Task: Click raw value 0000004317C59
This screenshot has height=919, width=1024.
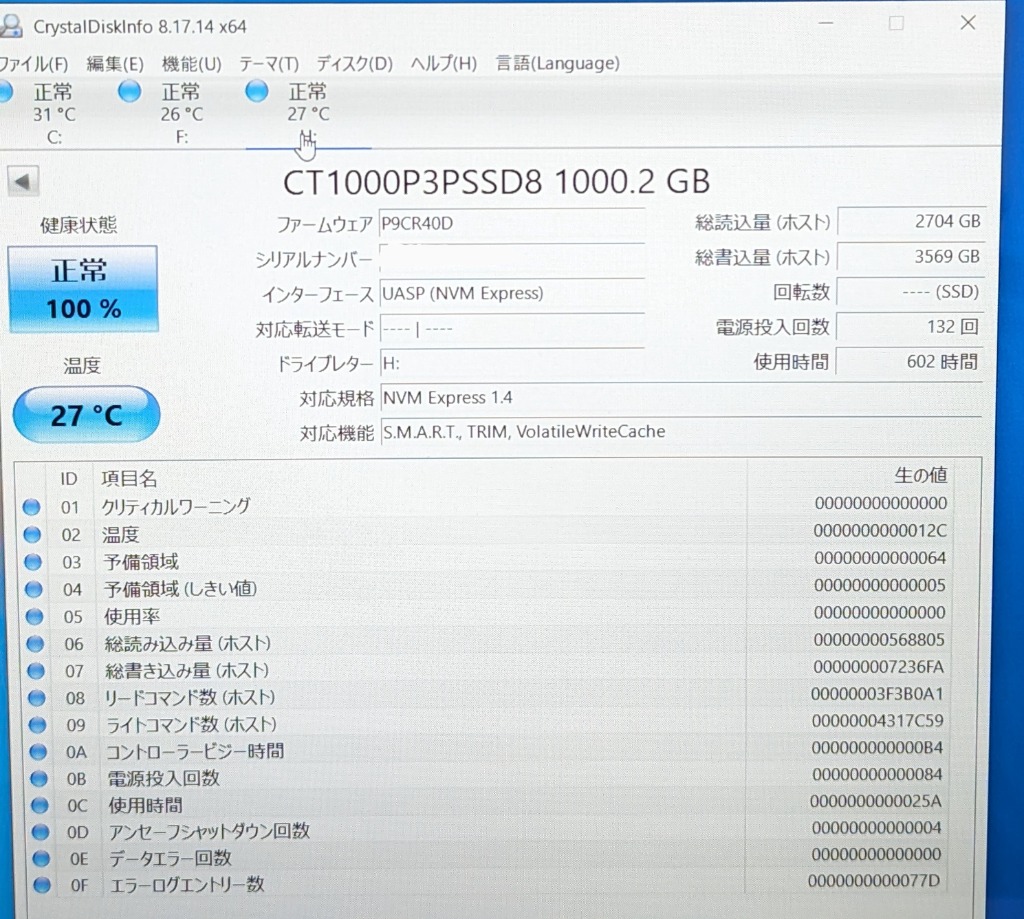Action: point(877,720)
